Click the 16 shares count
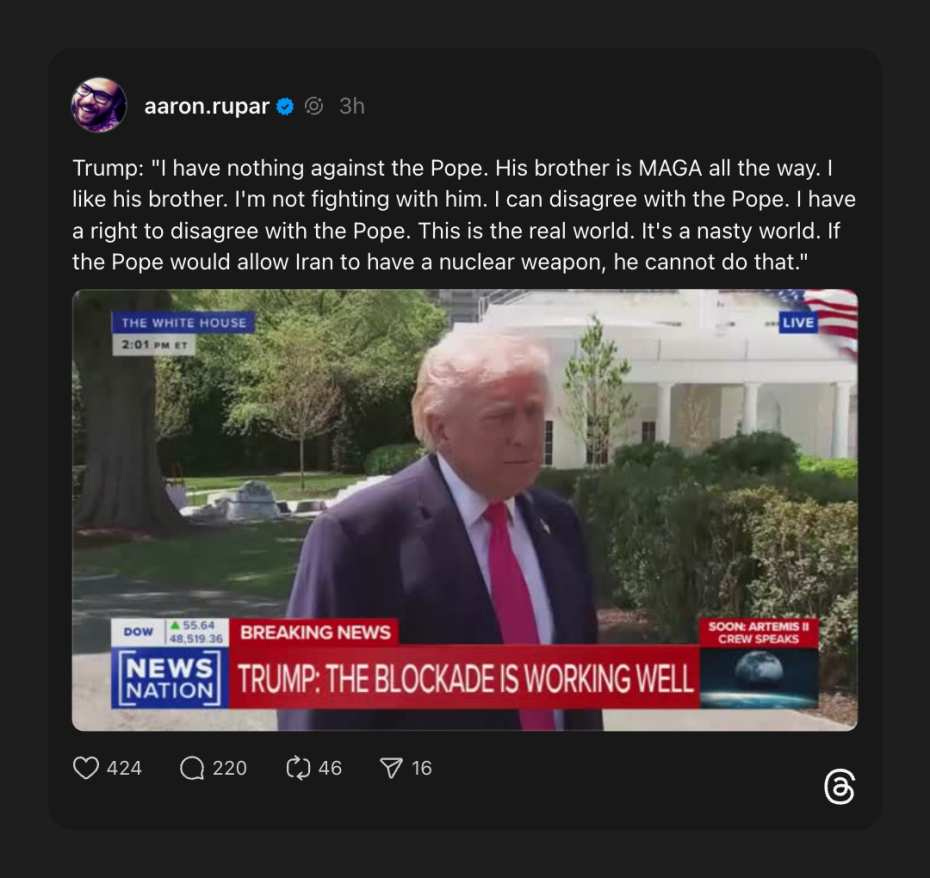 pos(422,768)
